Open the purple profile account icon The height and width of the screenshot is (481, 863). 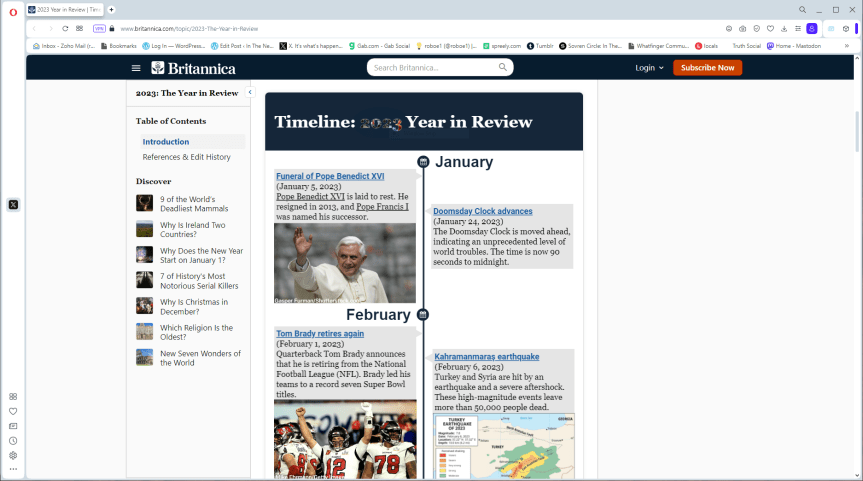[812, 29]
